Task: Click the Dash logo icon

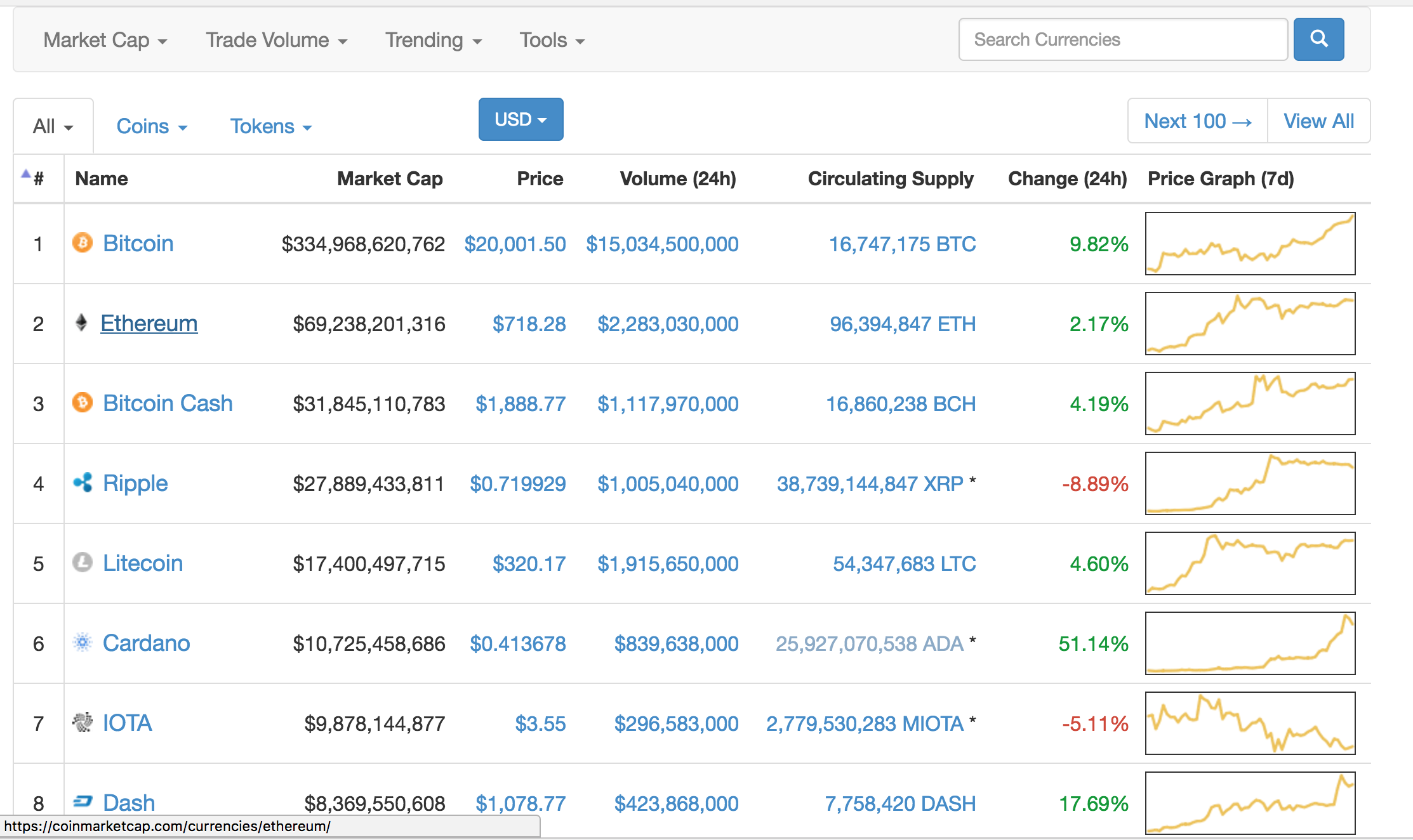Action: tap(83, 802)
